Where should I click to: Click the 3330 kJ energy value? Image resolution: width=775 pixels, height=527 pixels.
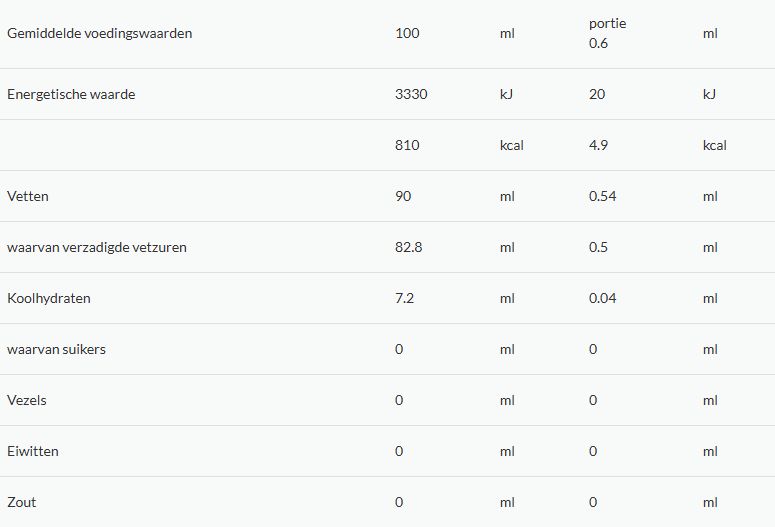pyautogui.click(x=411, y=94)
